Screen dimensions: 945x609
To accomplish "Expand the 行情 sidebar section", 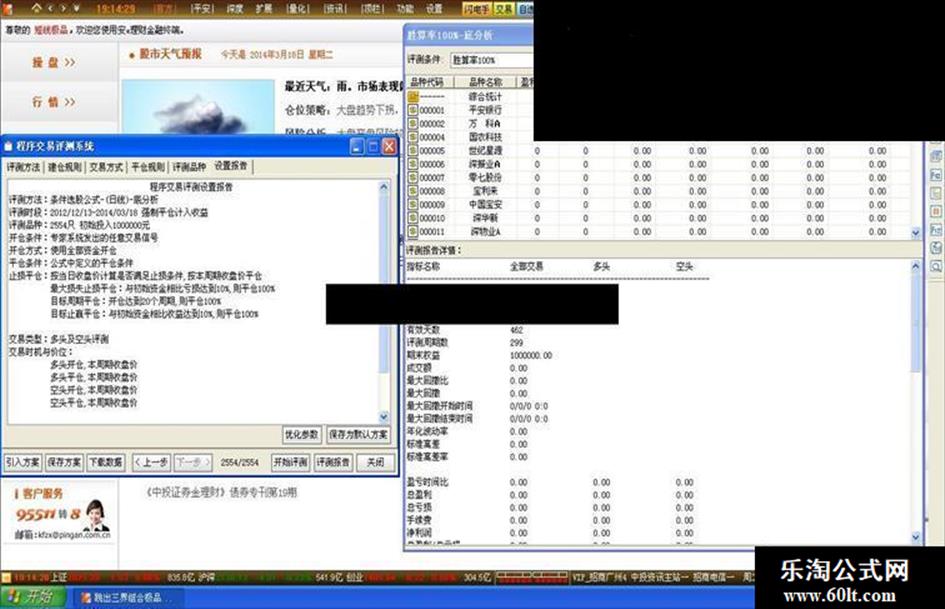I will point(54,102).
